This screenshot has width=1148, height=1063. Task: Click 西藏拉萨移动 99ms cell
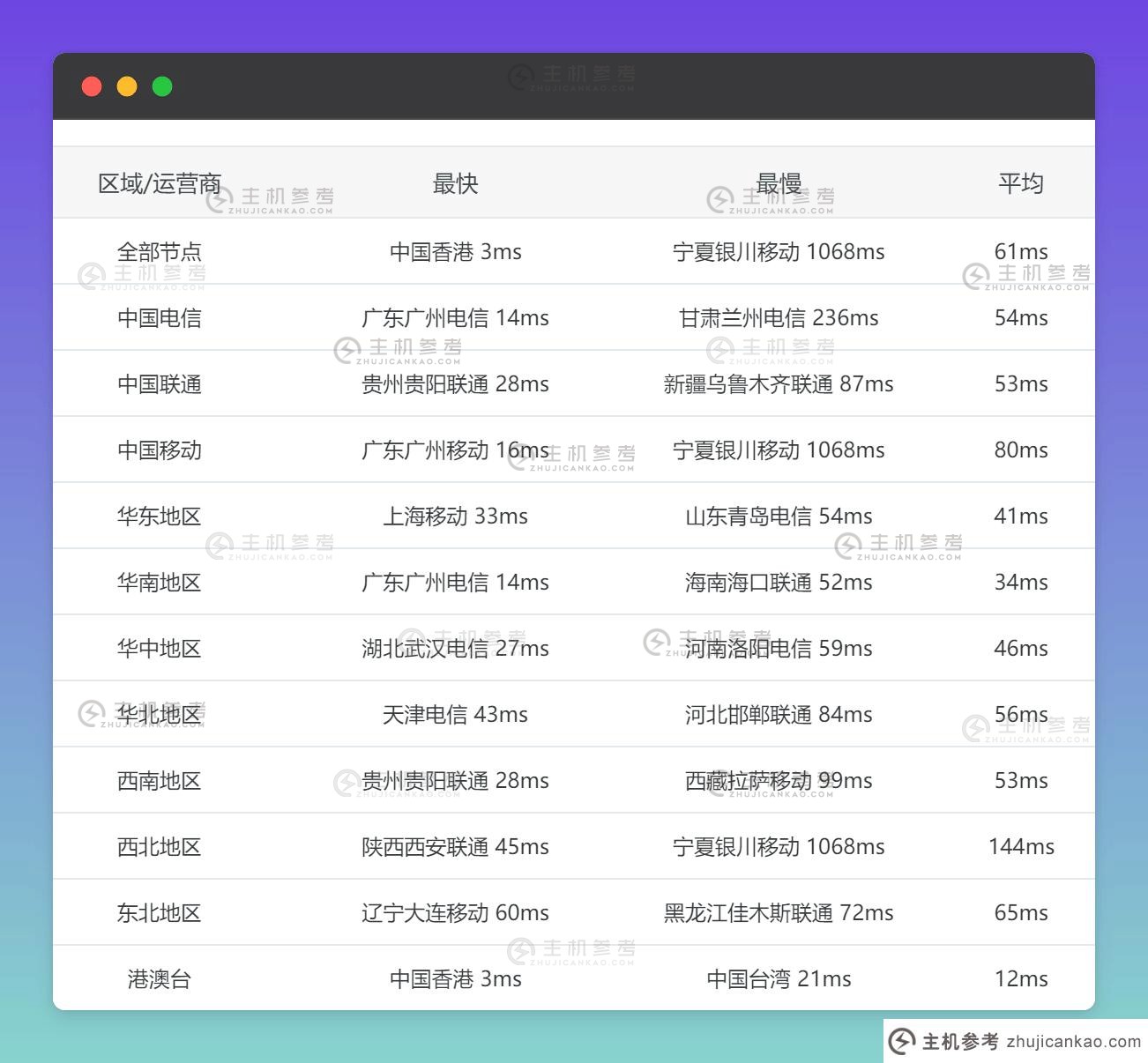pyautogui.click(x=779, y=781)
